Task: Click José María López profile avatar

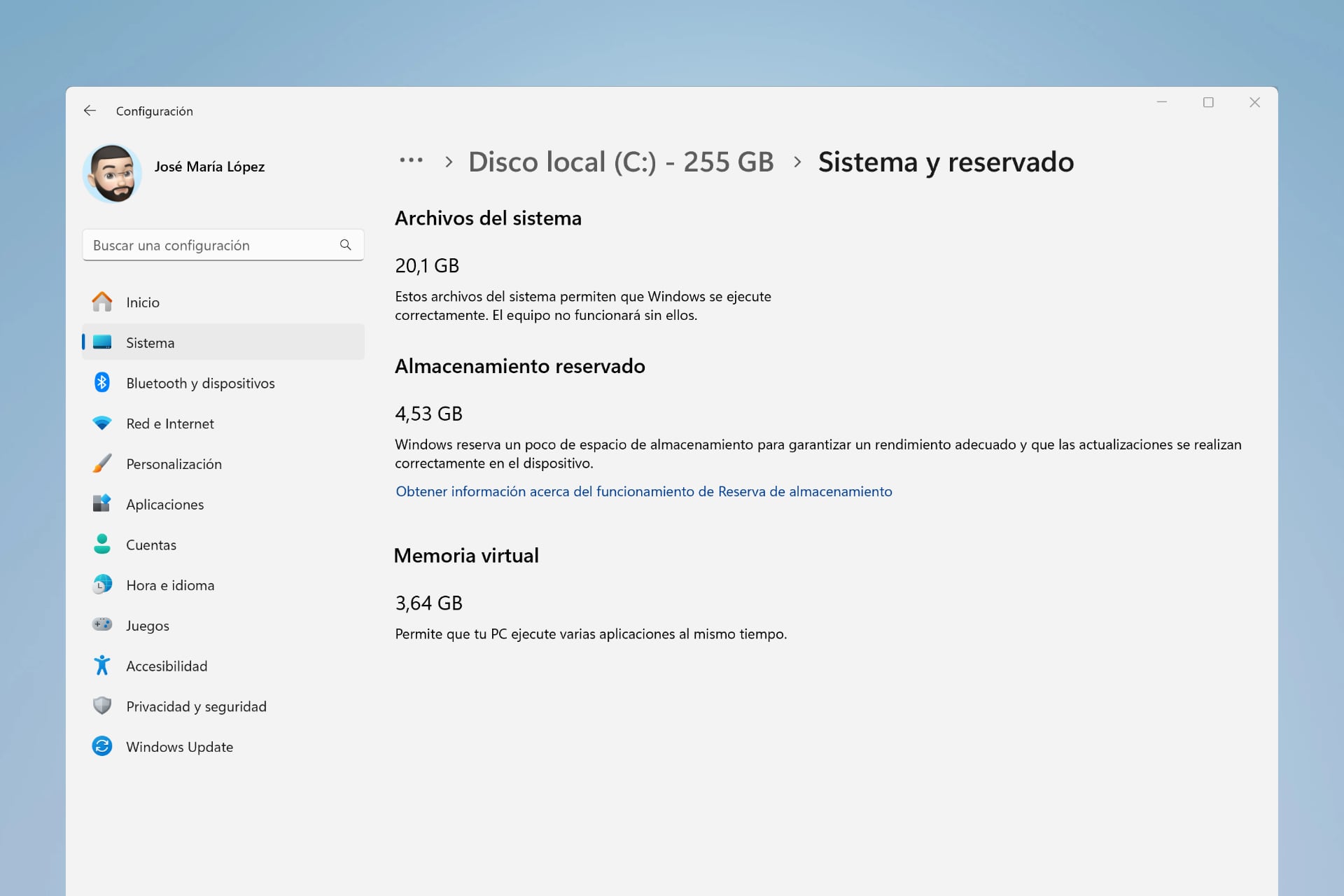Action: (112, 173)
